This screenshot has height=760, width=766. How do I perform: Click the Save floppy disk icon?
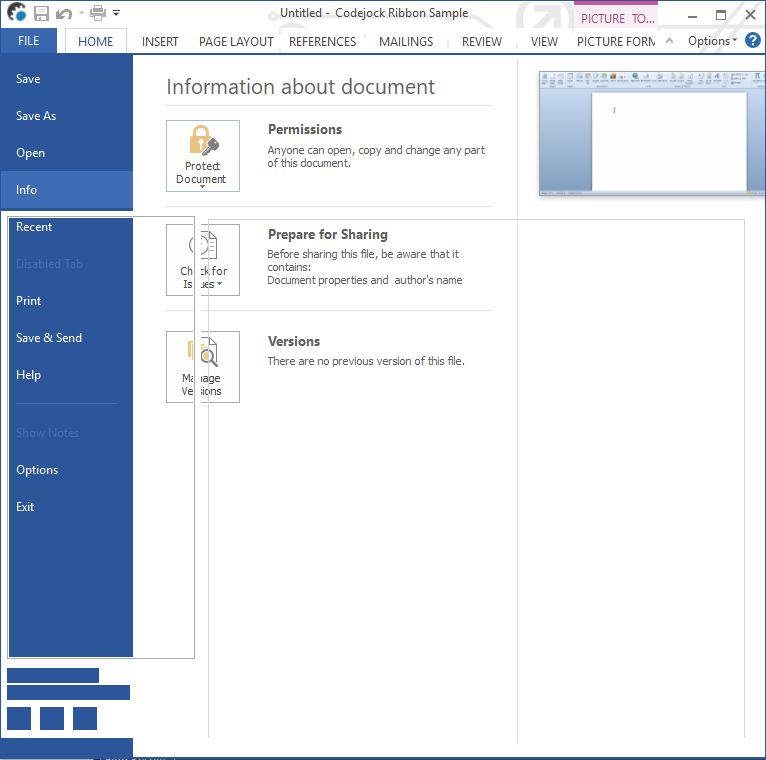(41, 13)
